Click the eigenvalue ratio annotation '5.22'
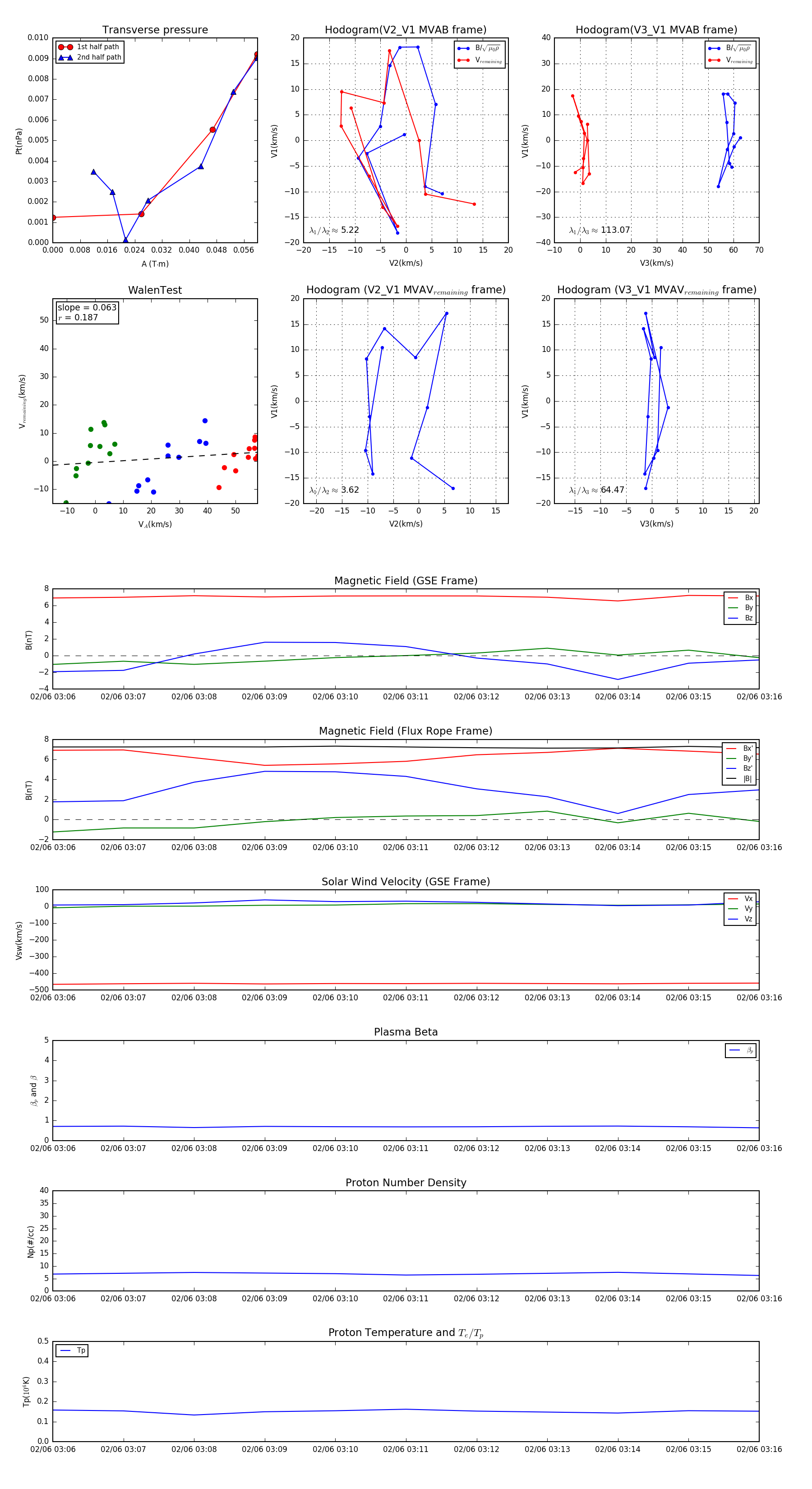Image resolution: width=812 pixels, height=1489 pixels. pyautogui.click(x=334, y=230)
